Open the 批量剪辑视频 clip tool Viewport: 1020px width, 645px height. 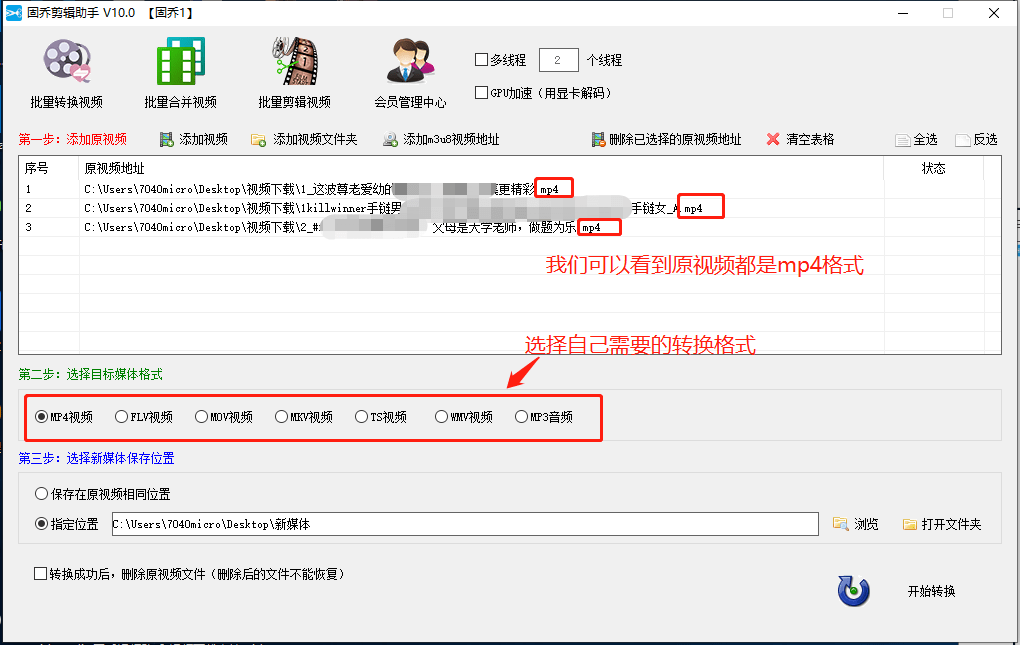(294, 72)
